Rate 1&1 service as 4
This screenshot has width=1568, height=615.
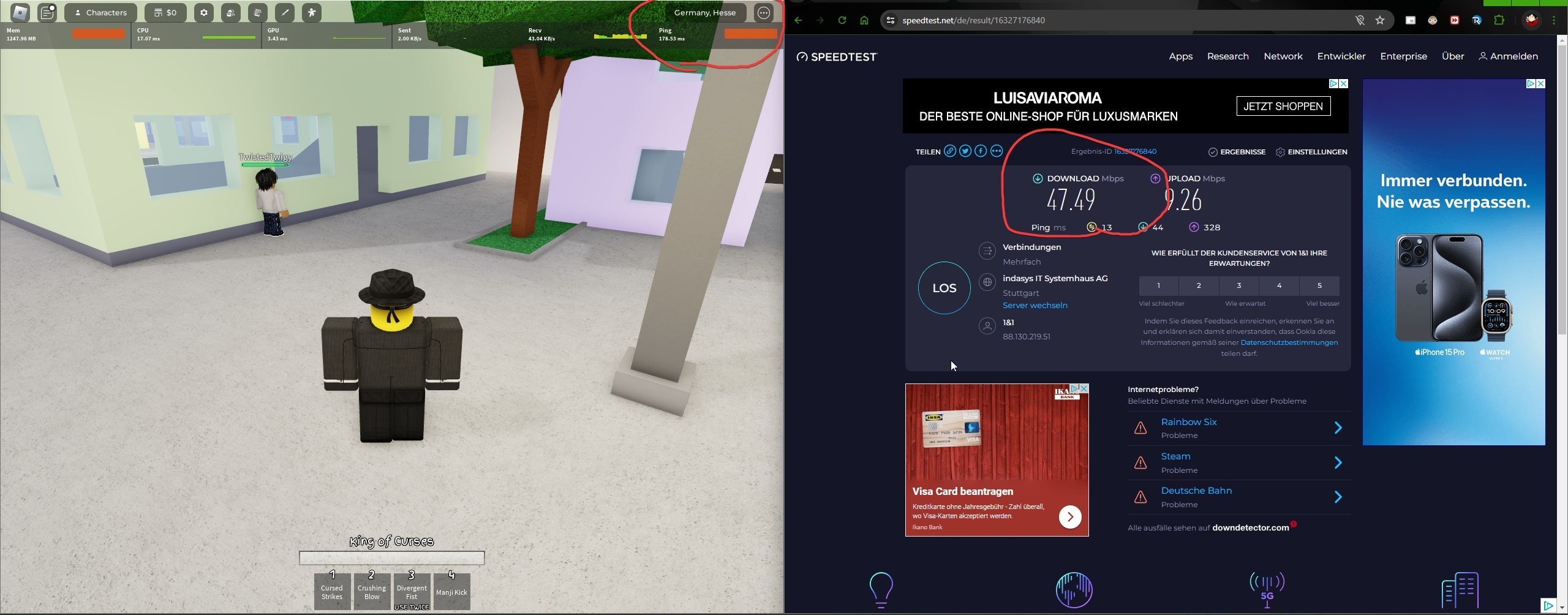pos(1279,285)
